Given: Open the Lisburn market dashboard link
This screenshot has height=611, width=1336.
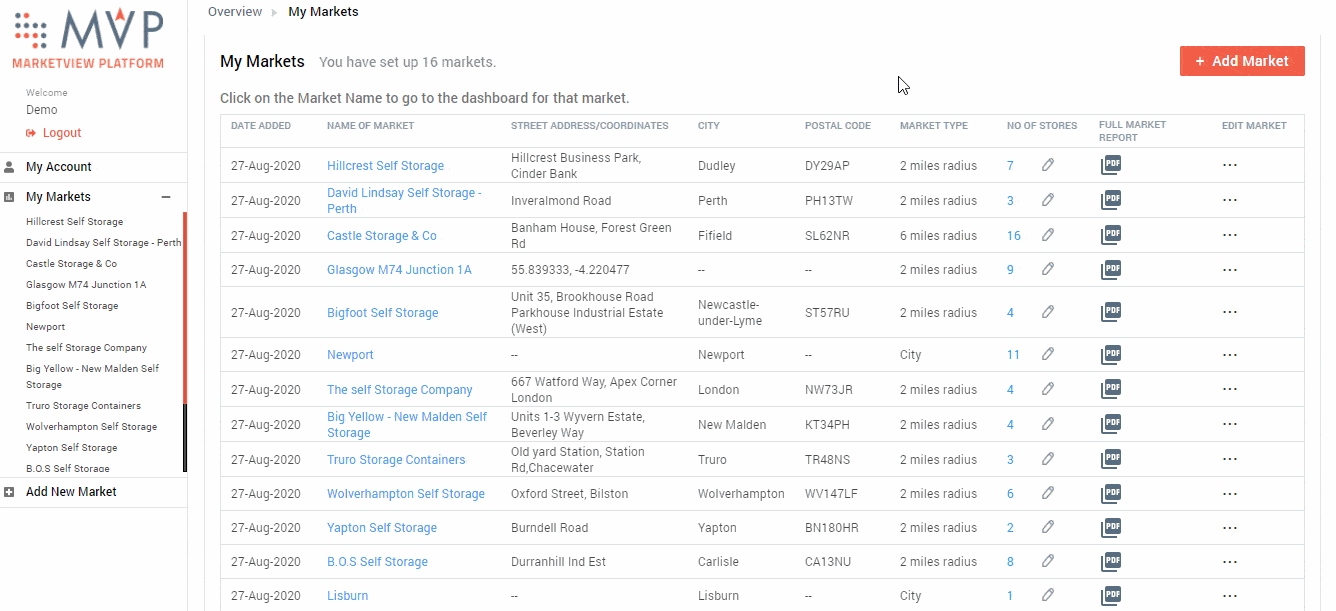Looking at the screenshot, I should 348,596.
